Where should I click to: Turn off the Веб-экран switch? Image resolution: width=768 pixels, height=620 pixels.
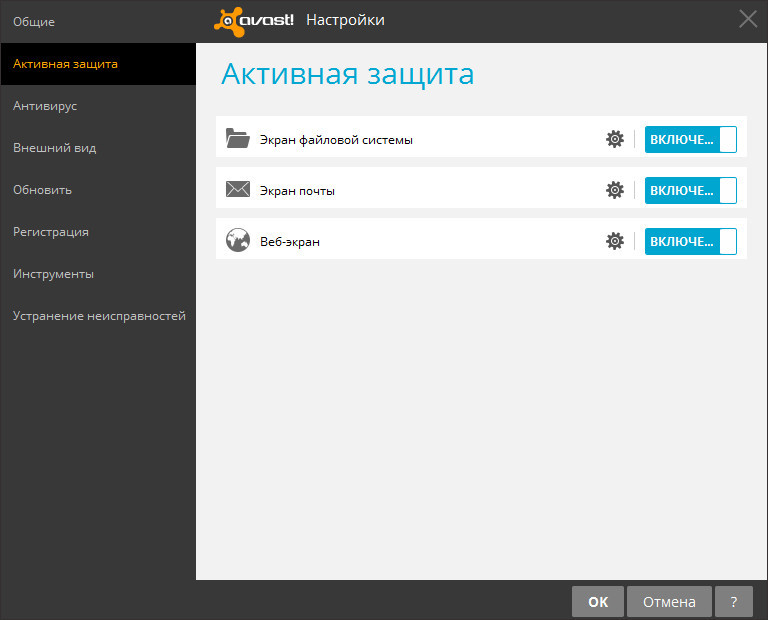point(690,241)
